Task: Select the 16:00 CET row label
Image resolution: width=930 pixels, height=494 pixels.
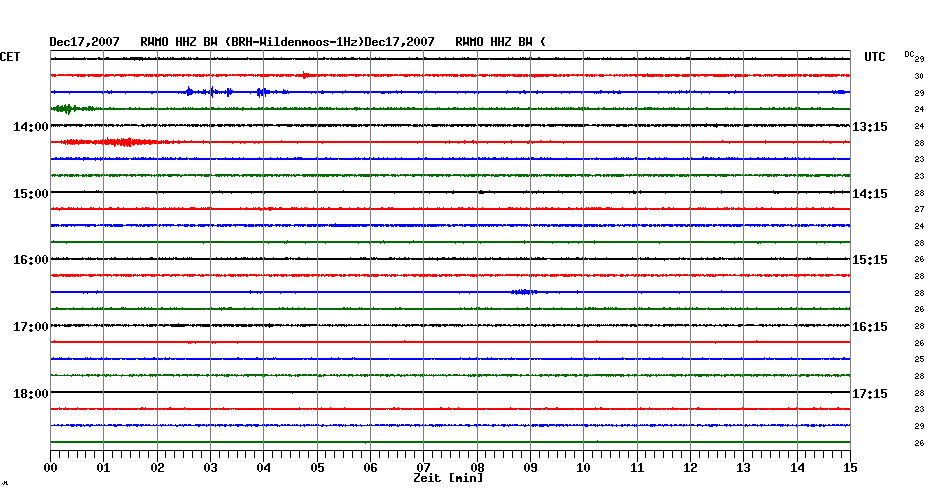Action: click(31, 260)
